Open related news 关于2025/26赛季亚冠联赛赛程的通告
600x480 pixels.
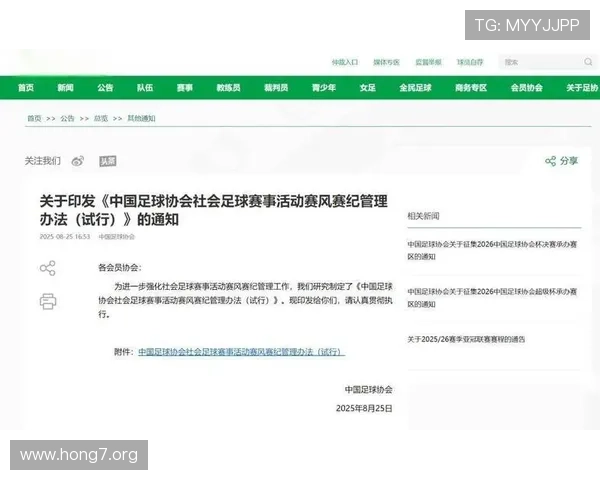tap(466, 339)
